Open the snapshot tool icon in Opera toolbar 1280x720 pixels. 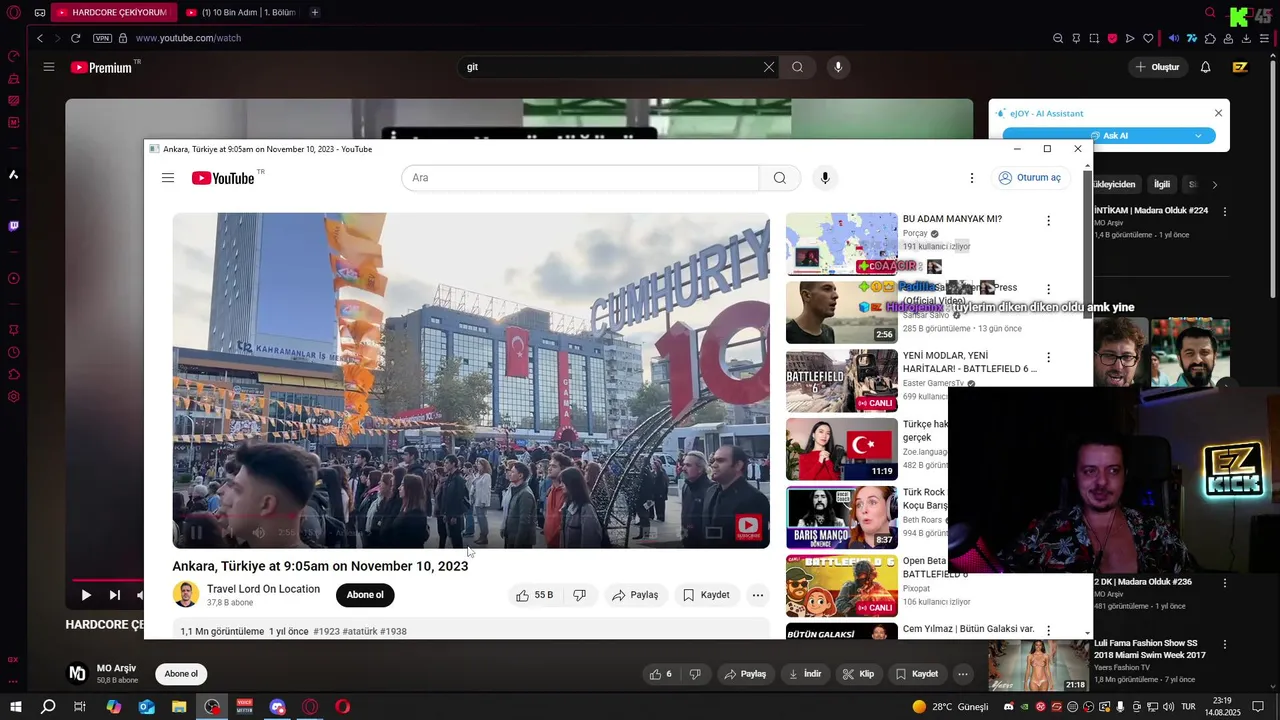[1094, 38]
